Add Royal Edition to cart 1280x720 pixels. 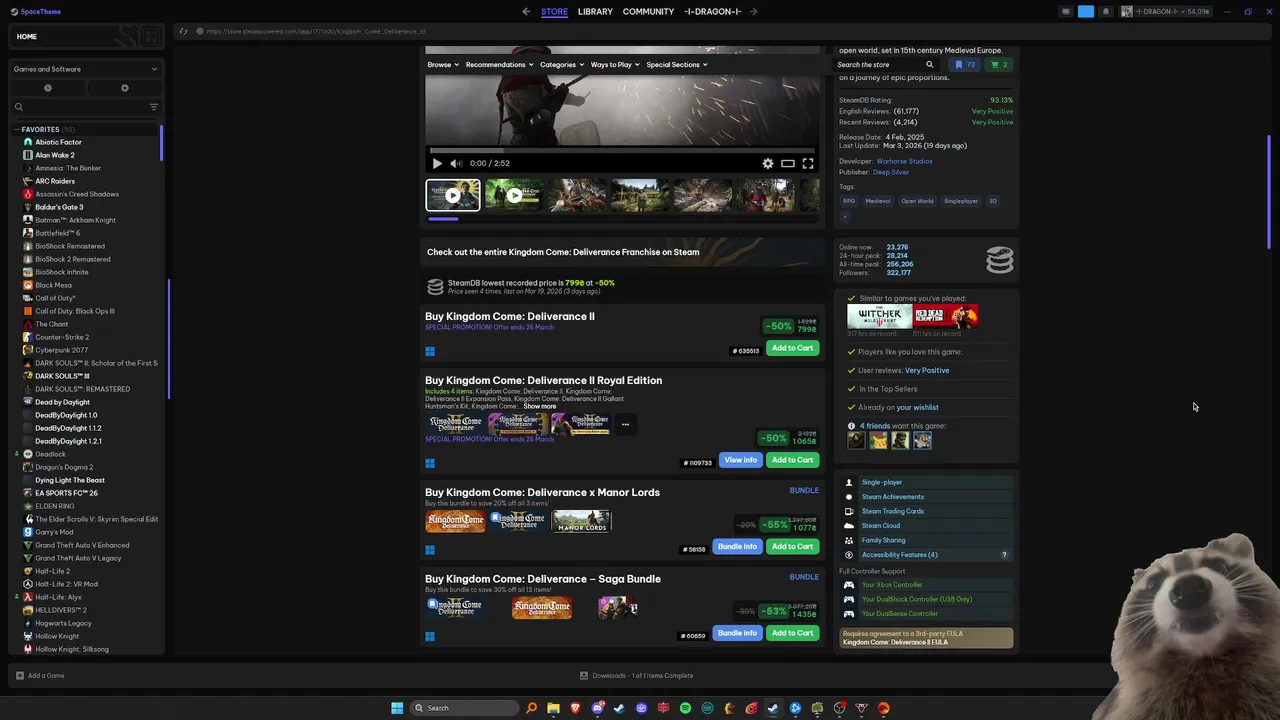click(792, 460)
